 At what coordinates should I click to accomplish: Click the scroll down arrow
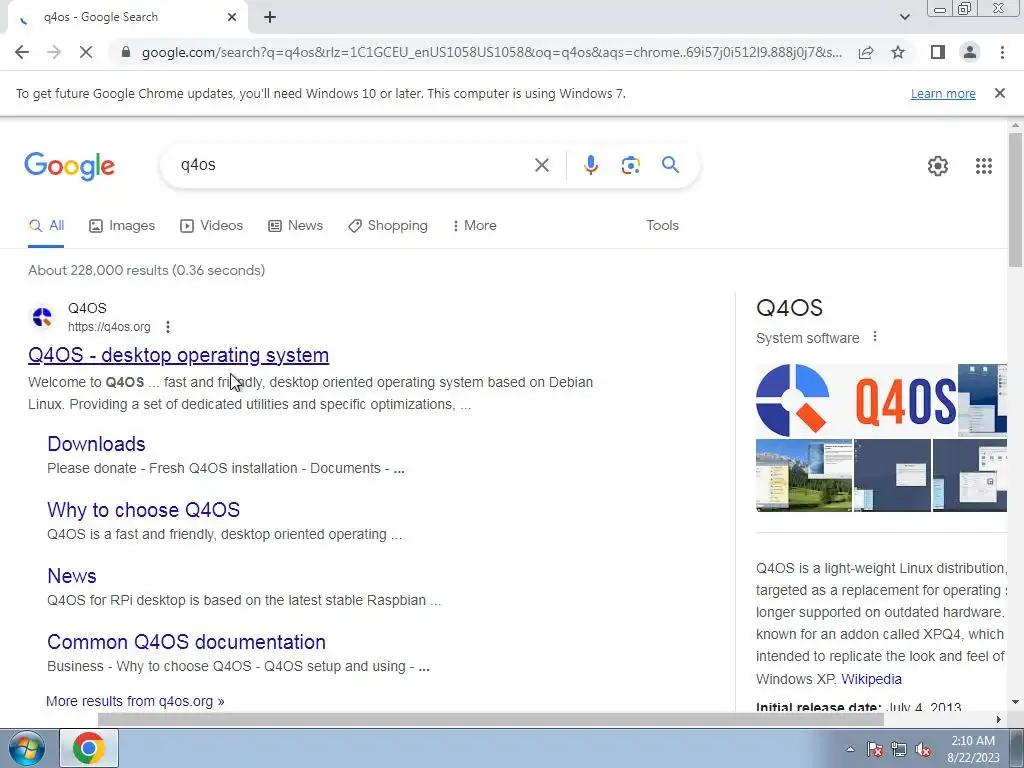pyautogui.click(x=1015, y=702)
